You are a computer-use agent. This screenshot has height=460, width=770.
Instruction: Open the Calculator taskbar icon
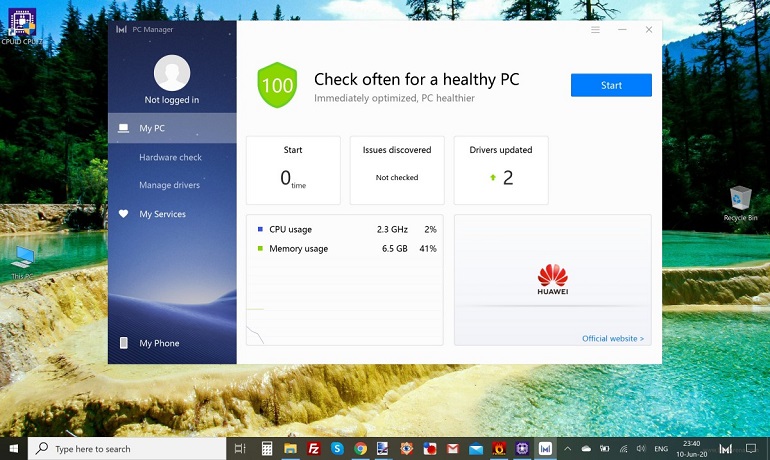[x=267, y=449]
